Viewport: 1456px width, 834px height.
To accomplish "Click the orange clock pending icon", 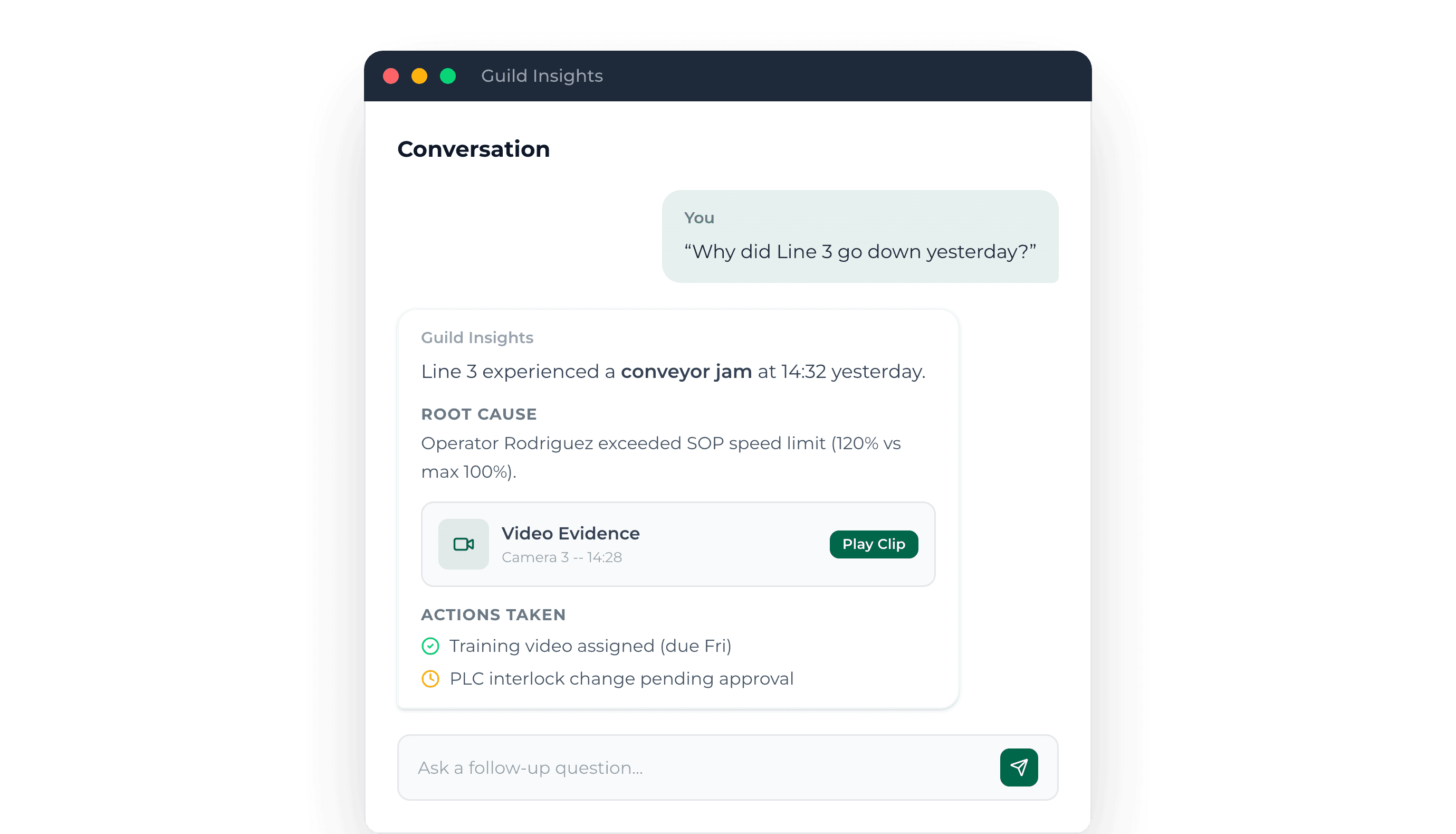I will click(430, 679).
